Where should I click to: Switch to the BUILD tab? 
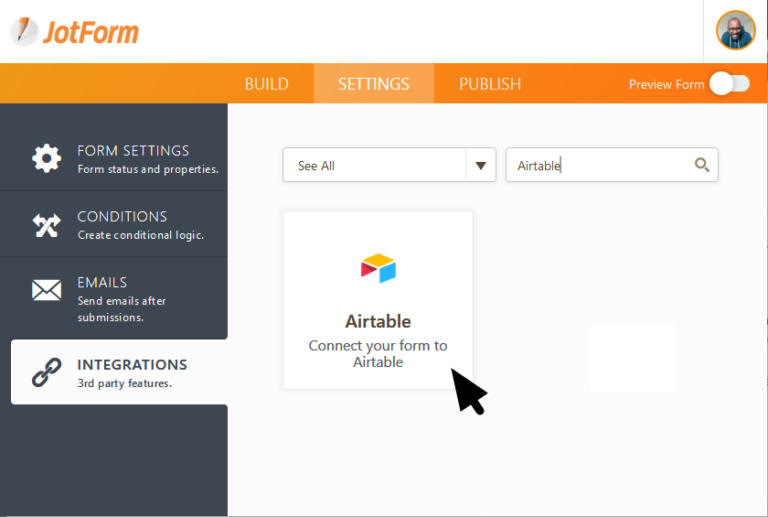tap(266, 84)
